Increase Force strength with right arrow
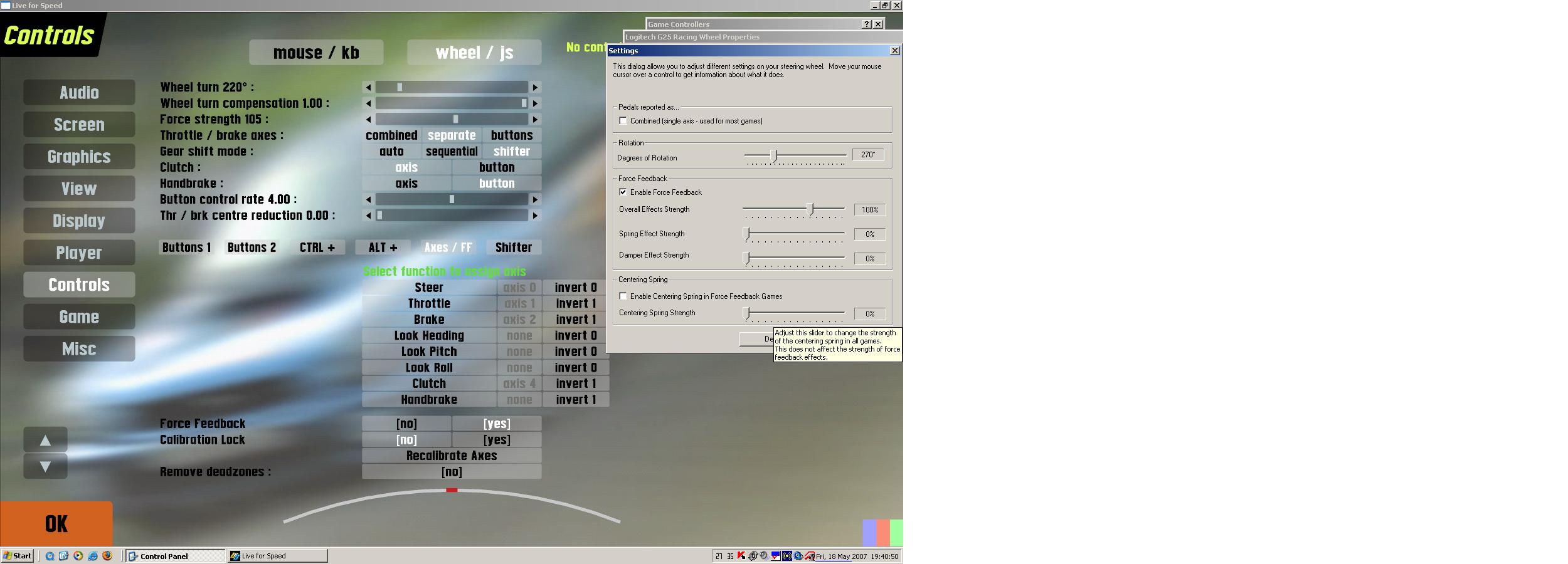This screenshot has height=564, width=1568. [535, 119]
